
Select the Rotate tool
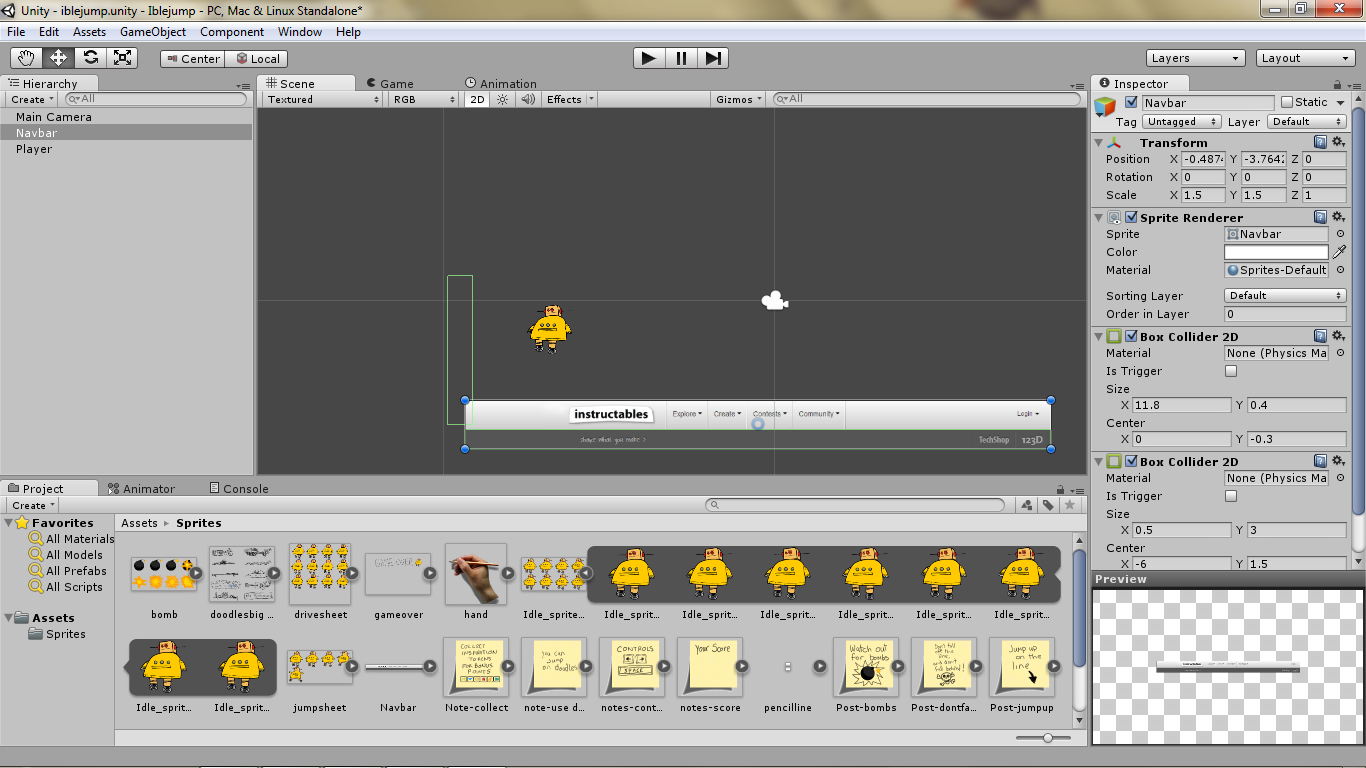pos(91,58)
